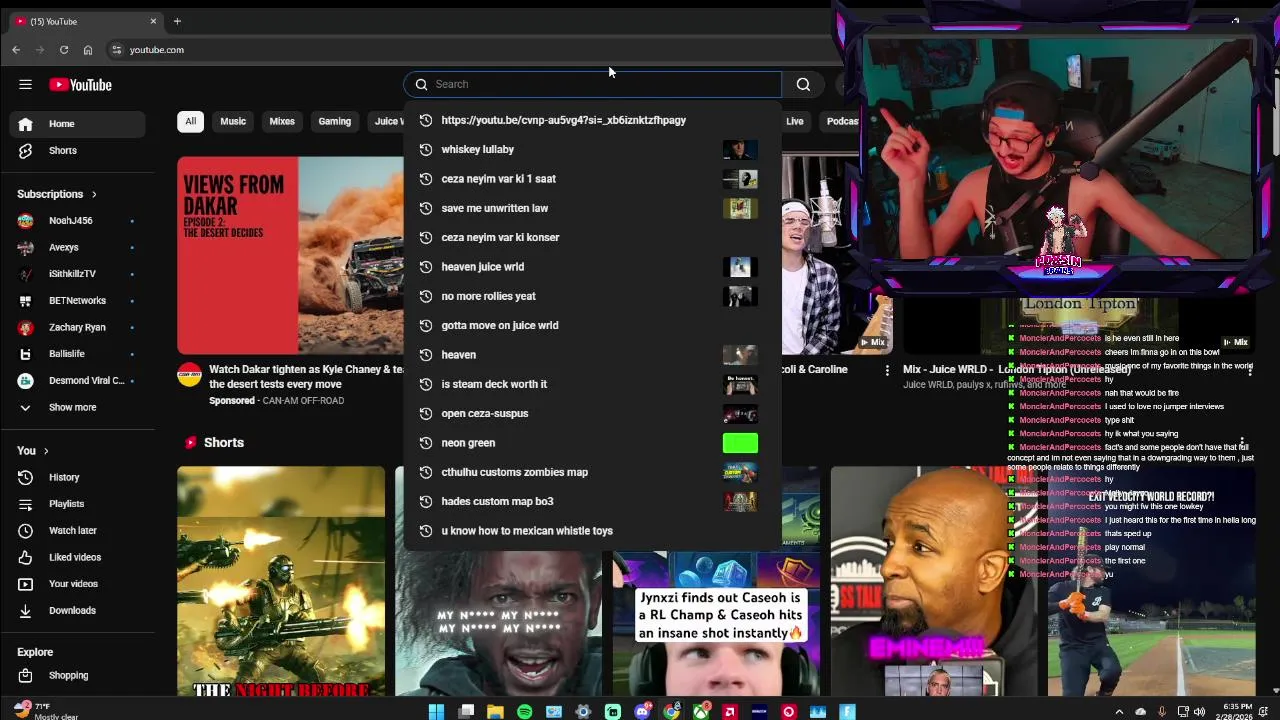Choose 'whiskey lullaby' search suggestion
Image resolution: width=1280 pixels, height=720 pixels.
pos(593,150)
